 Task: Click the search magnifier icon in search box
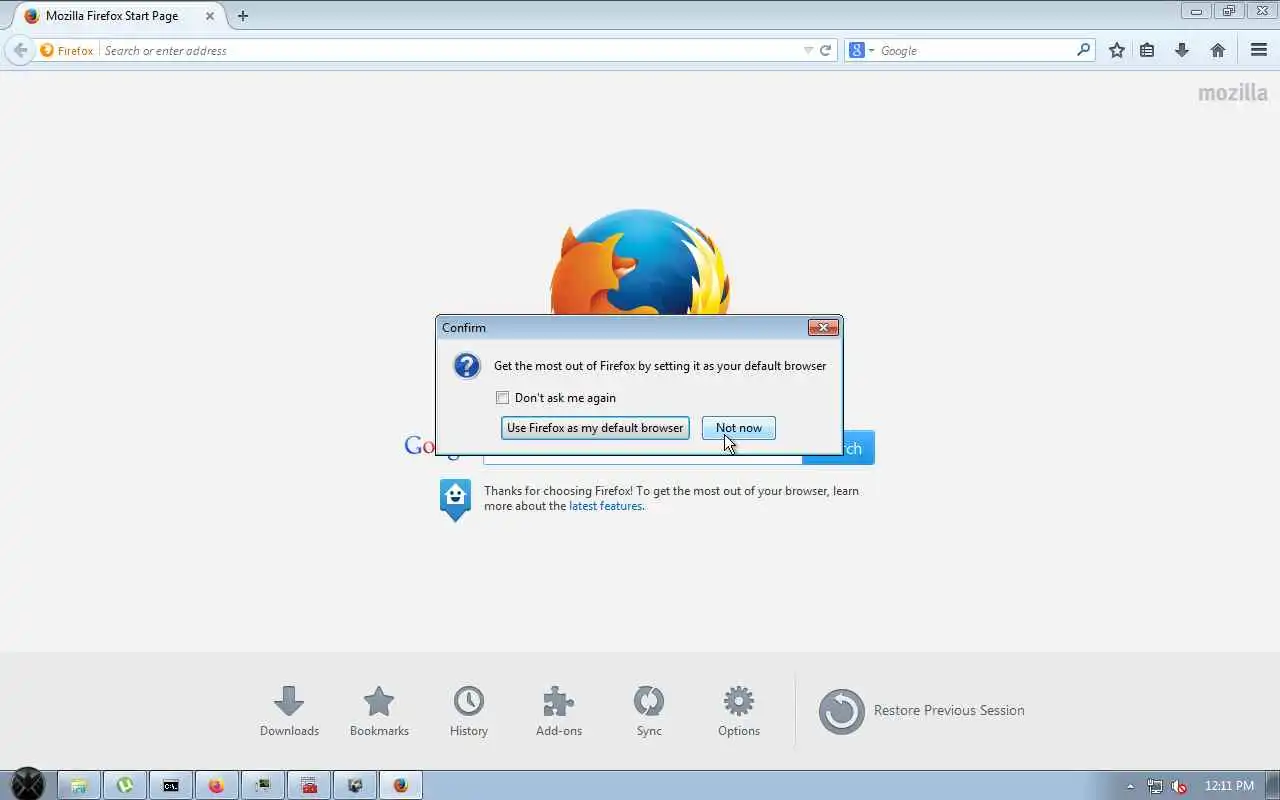(1084, 50)
